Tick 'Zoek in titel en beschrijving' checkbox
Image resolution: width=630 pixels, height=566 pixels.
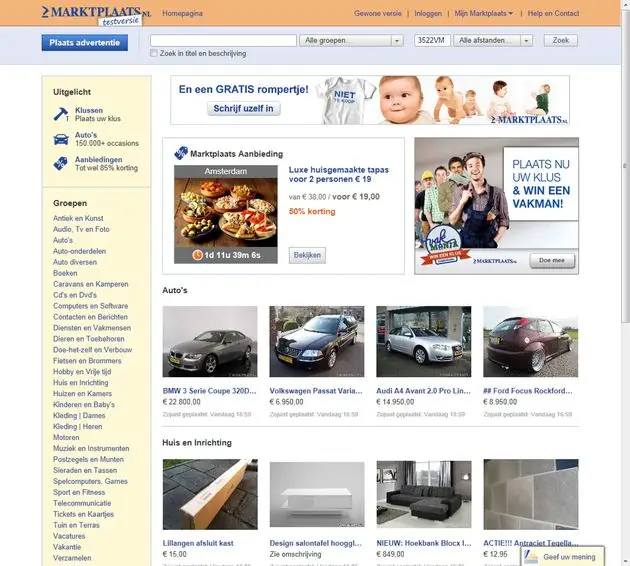(x=153, y=53)
